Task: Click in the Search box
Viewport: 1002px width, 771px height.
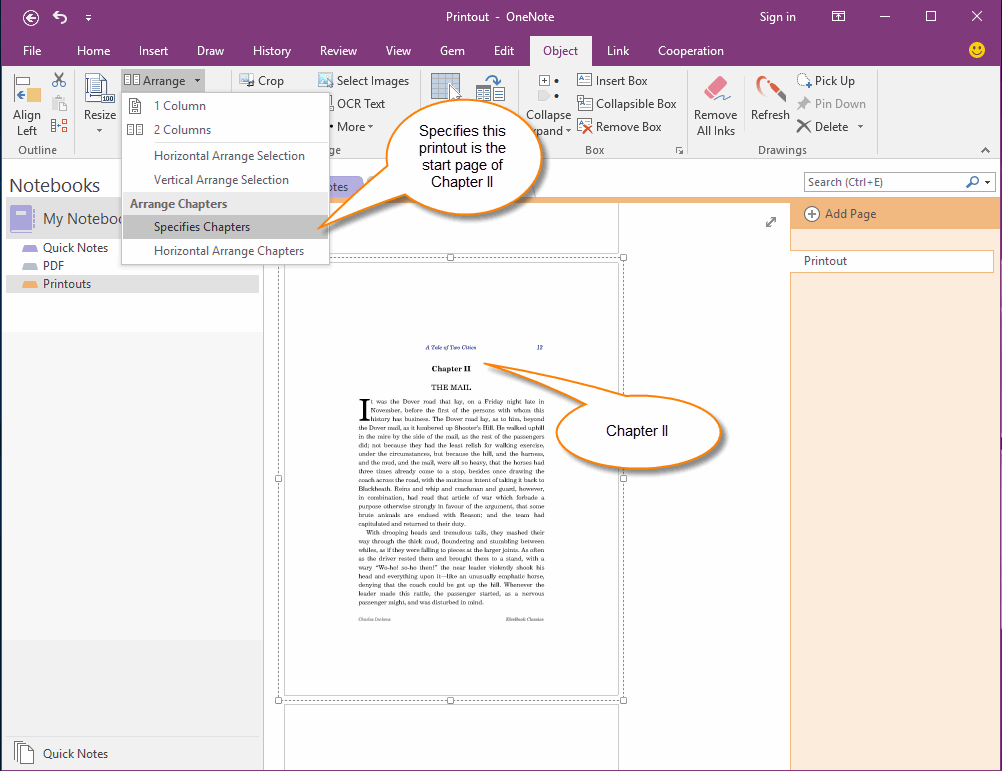Action: click(x=884, y=182)
